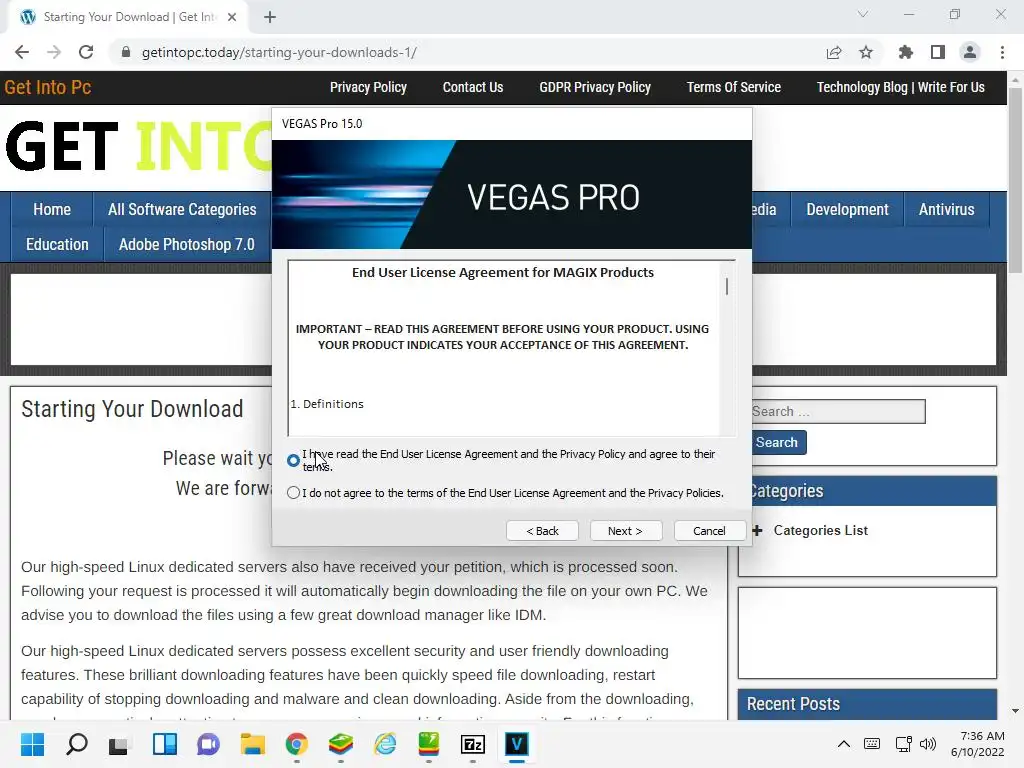Open the tab search chevron
This screenshot has height=768, width=1024.
point(863,14)
